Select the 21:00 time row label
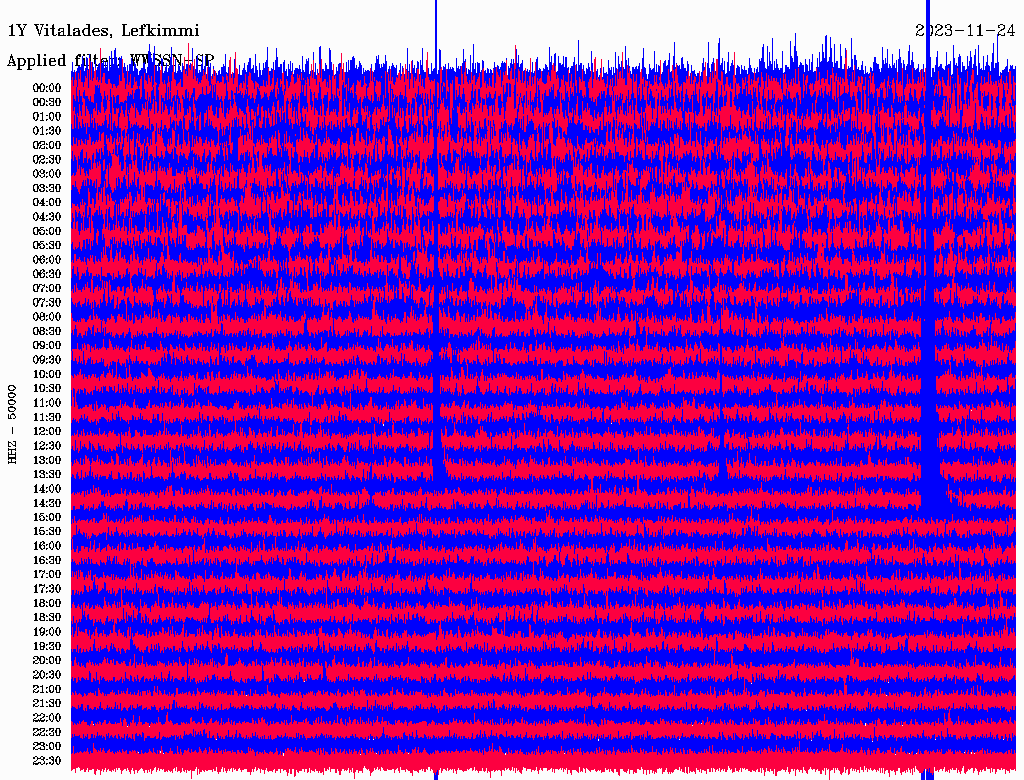 (47, 689)
